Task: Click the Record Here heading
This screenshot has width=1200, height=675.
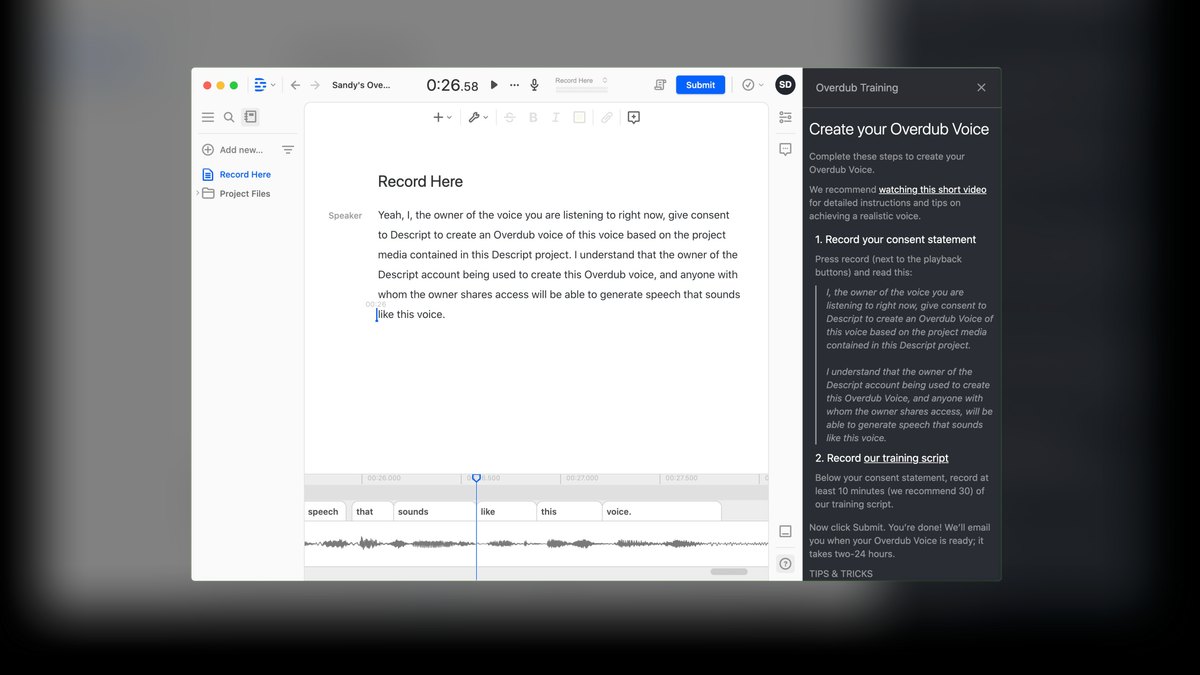Action: pos(420,181)
